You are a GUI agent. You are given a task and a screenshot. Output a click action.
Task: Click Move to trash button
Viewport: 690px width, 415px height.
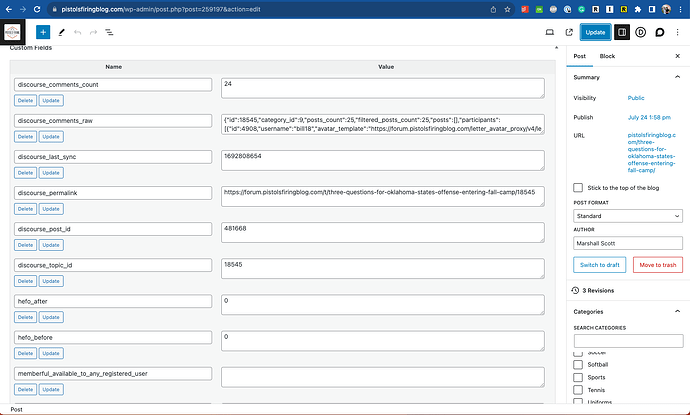click(658, 265)
